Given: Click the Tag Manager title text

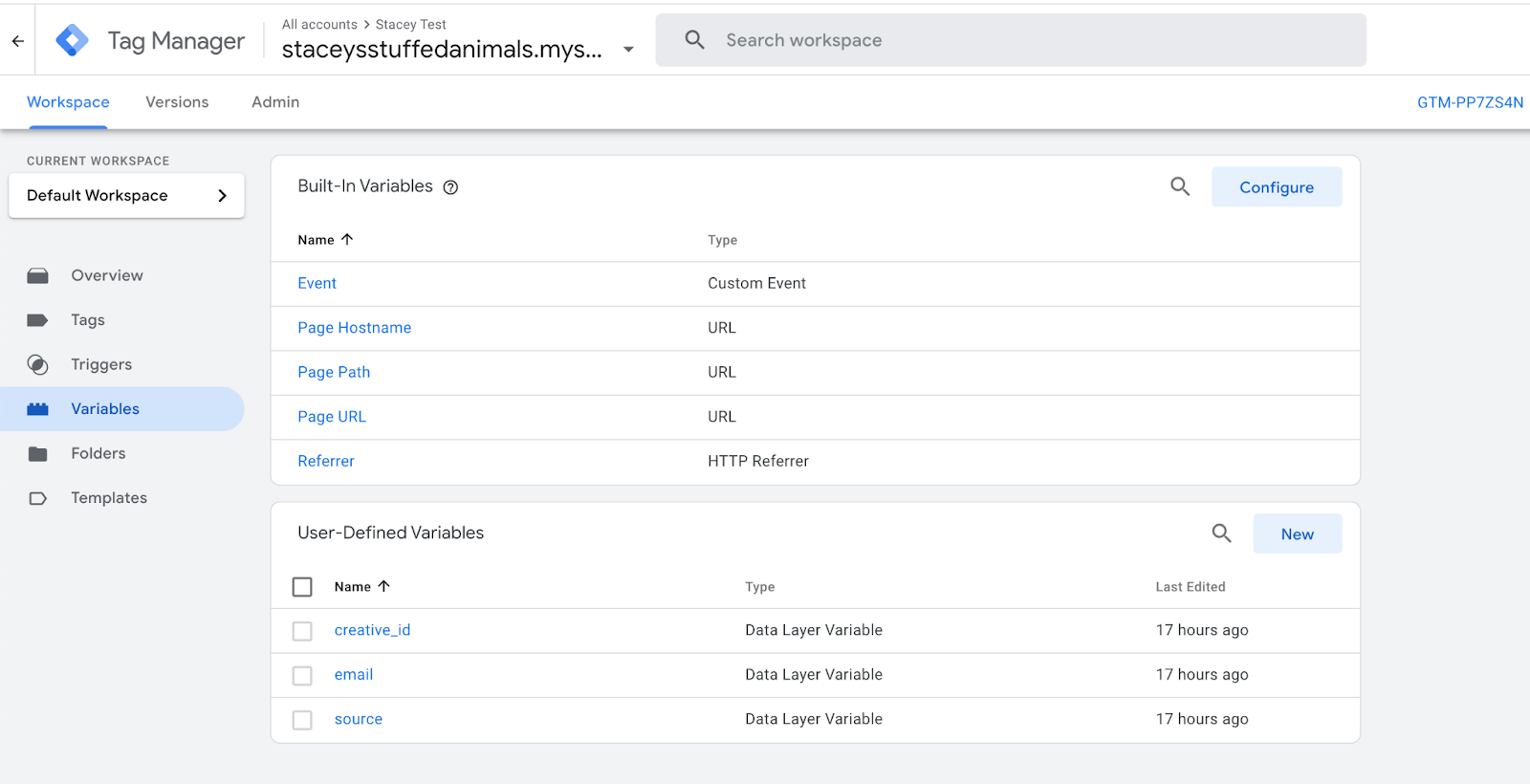Looking at the screenshot, I should (x=176, y=41).
